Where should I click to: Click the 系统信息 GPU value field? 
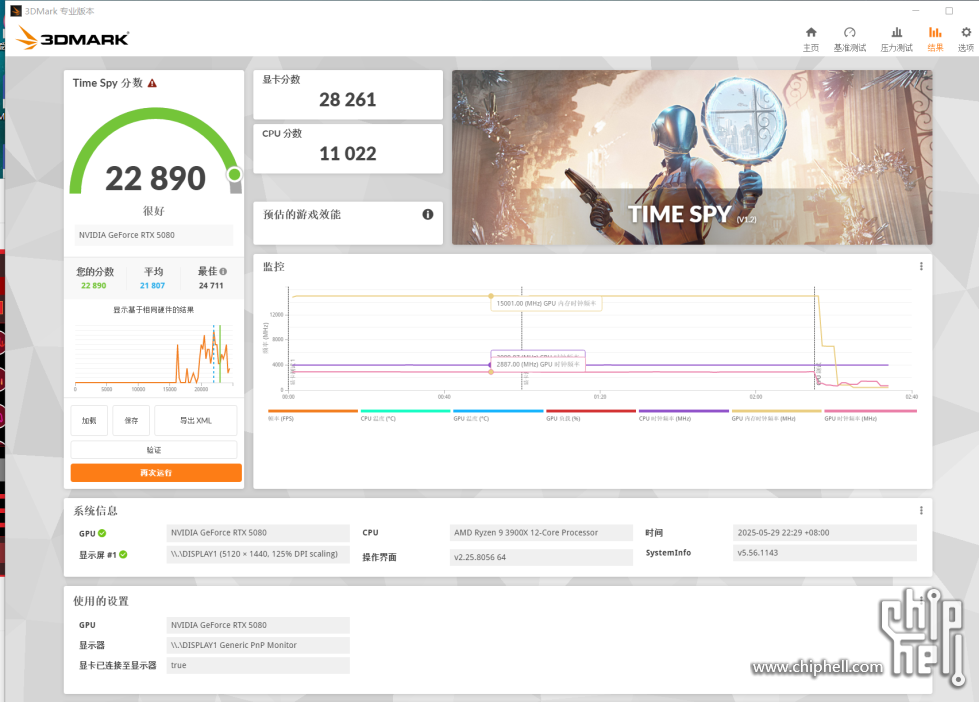pos(258,533)
